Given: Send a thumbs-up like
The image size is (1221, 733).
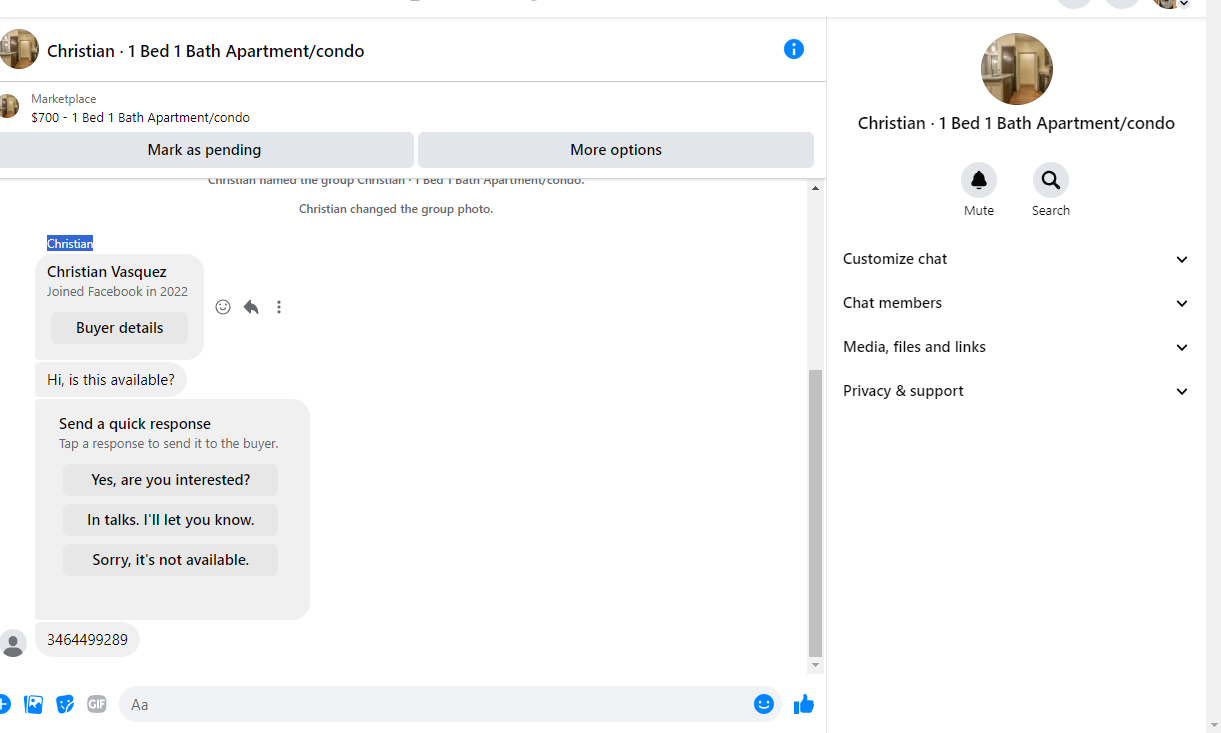Looking at the screenshot, I should pyautogui.click(x=804, y=704).
